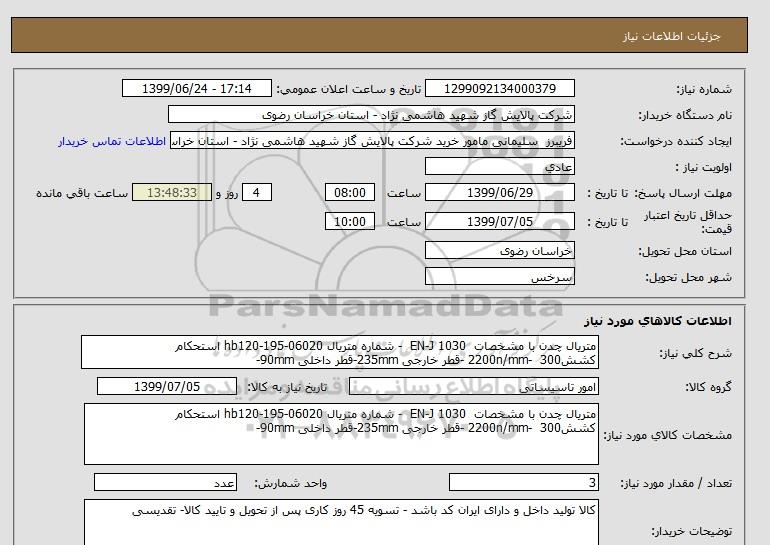Viewport: 770px width, 545px height.
Task: Click the توضیحات خریدار text area
Action: 340,522
